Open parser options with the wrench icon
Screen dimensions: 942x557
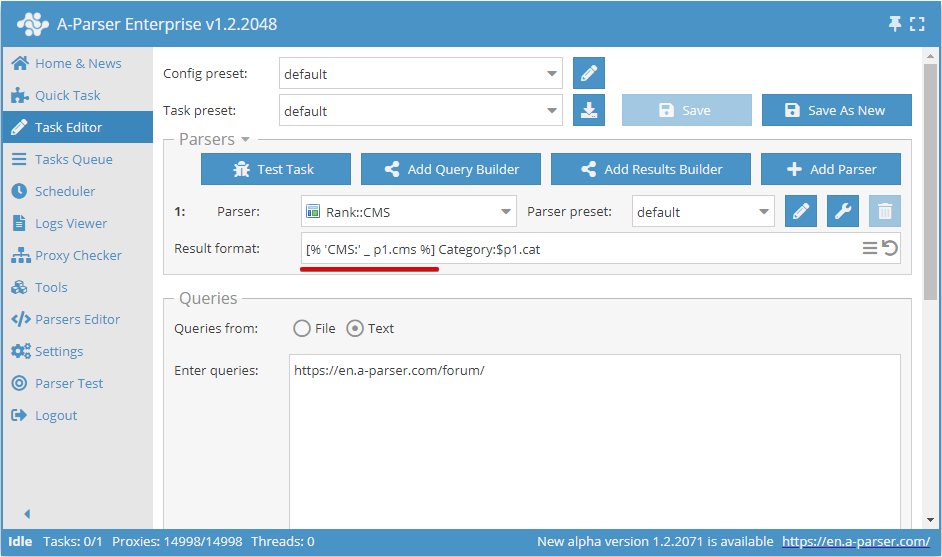pos(843,211)
